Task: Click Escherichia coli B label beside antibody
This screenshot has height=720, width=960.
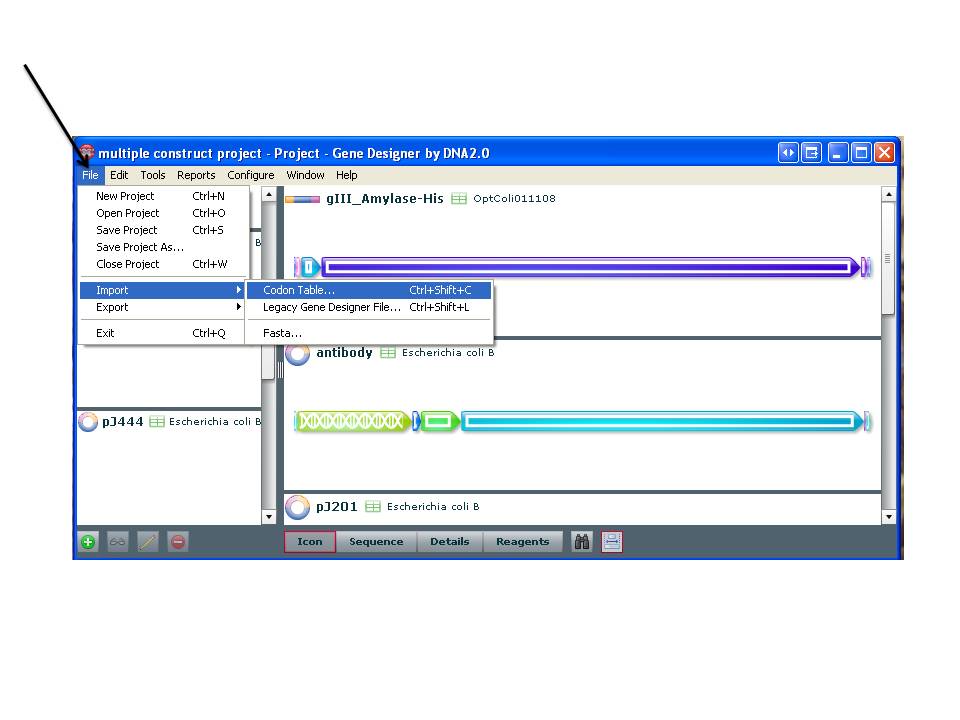Action: (448, 353)
